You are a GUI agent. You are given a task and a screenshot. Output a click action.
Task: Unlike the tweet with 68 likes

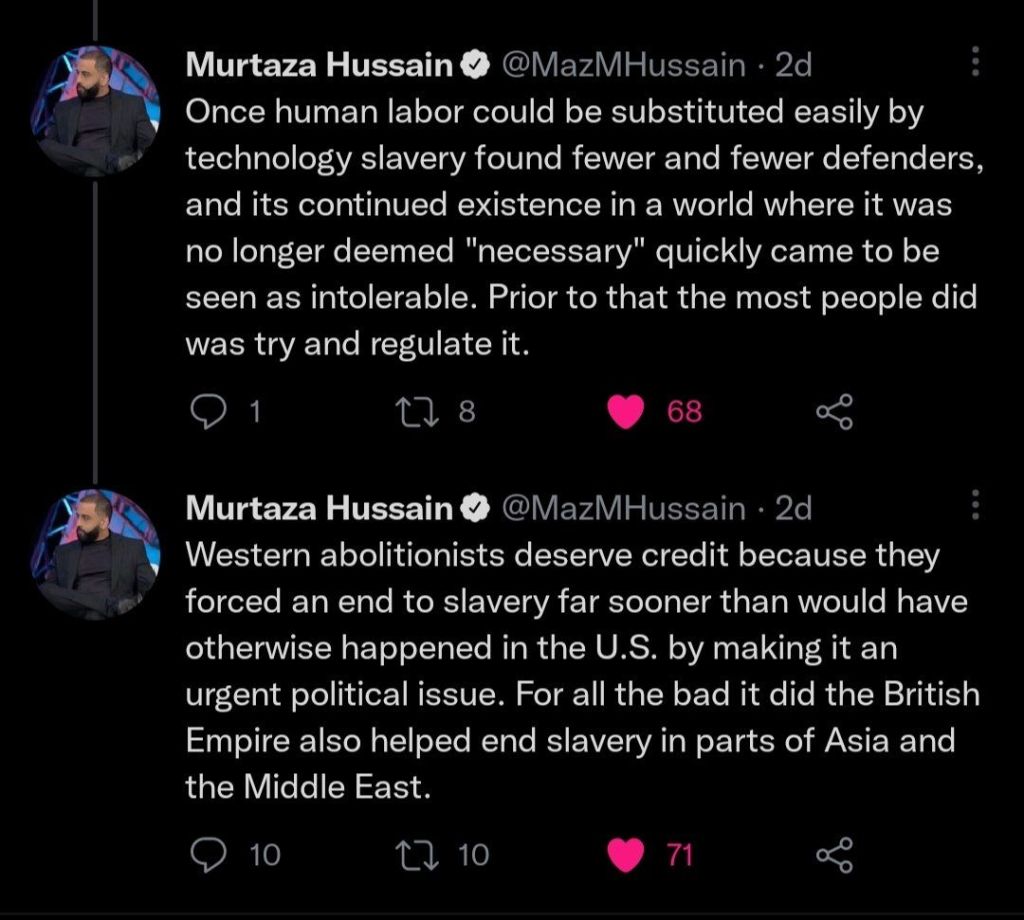pyautogui.click(x=626, y=412)
